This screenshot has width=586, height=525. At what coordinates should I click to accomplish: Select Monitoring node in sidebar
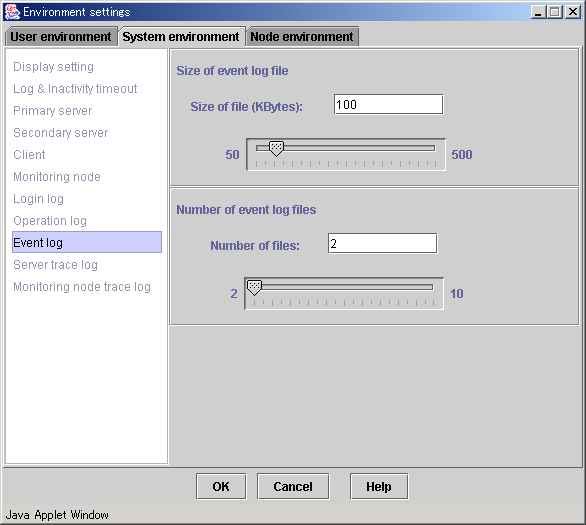(x=57, y=177)
